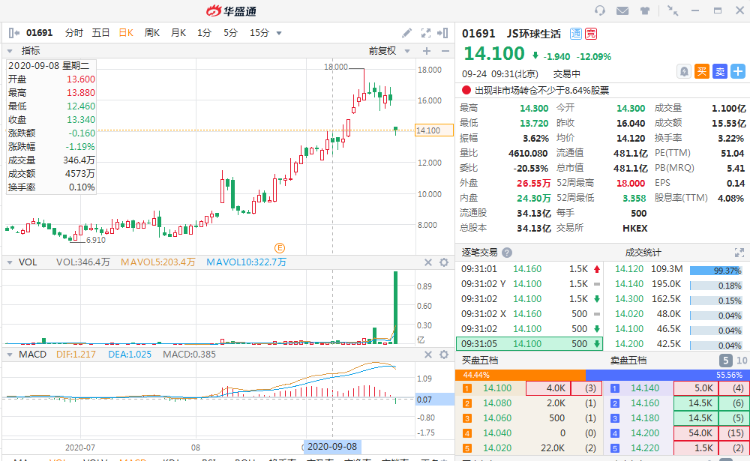This screenshot has width=750, height=461.
Task: Collapse the VOL panel triangle
Action: click(x=10, y=262)
